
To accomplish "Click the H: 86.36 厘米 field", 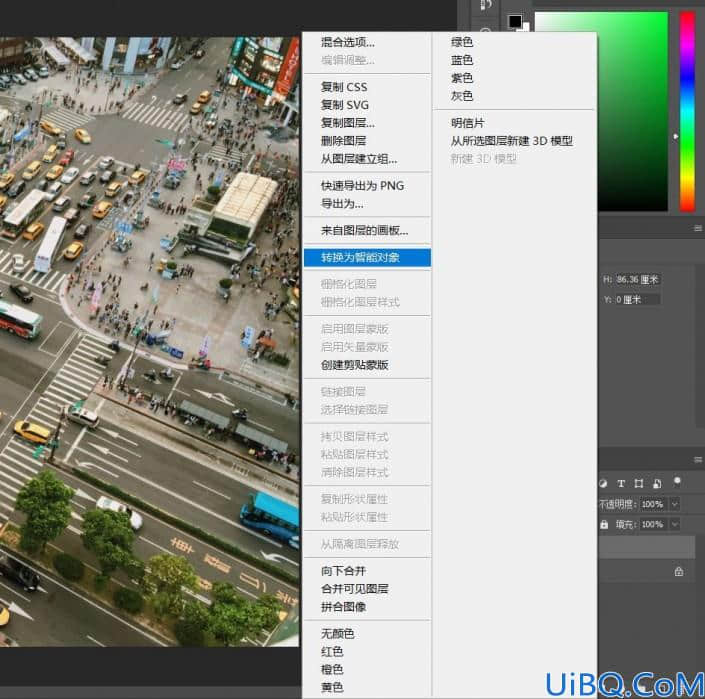I will (637, 280).
